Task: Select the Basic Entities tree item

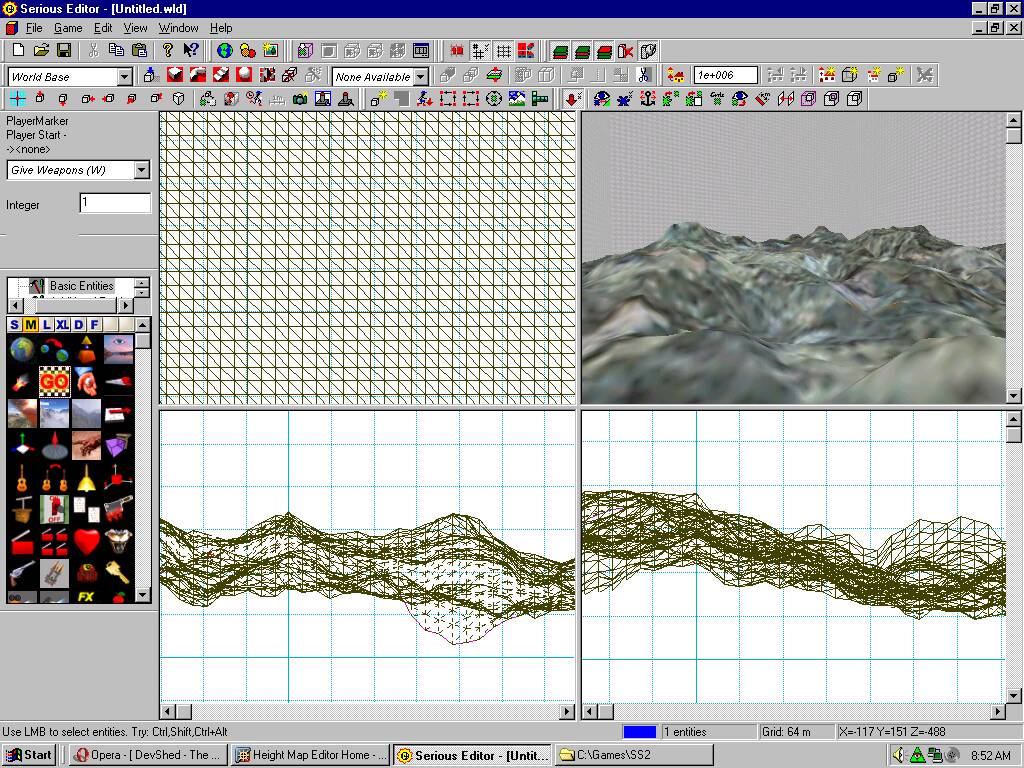Action: pyautogui.click(x=82, y=285)
